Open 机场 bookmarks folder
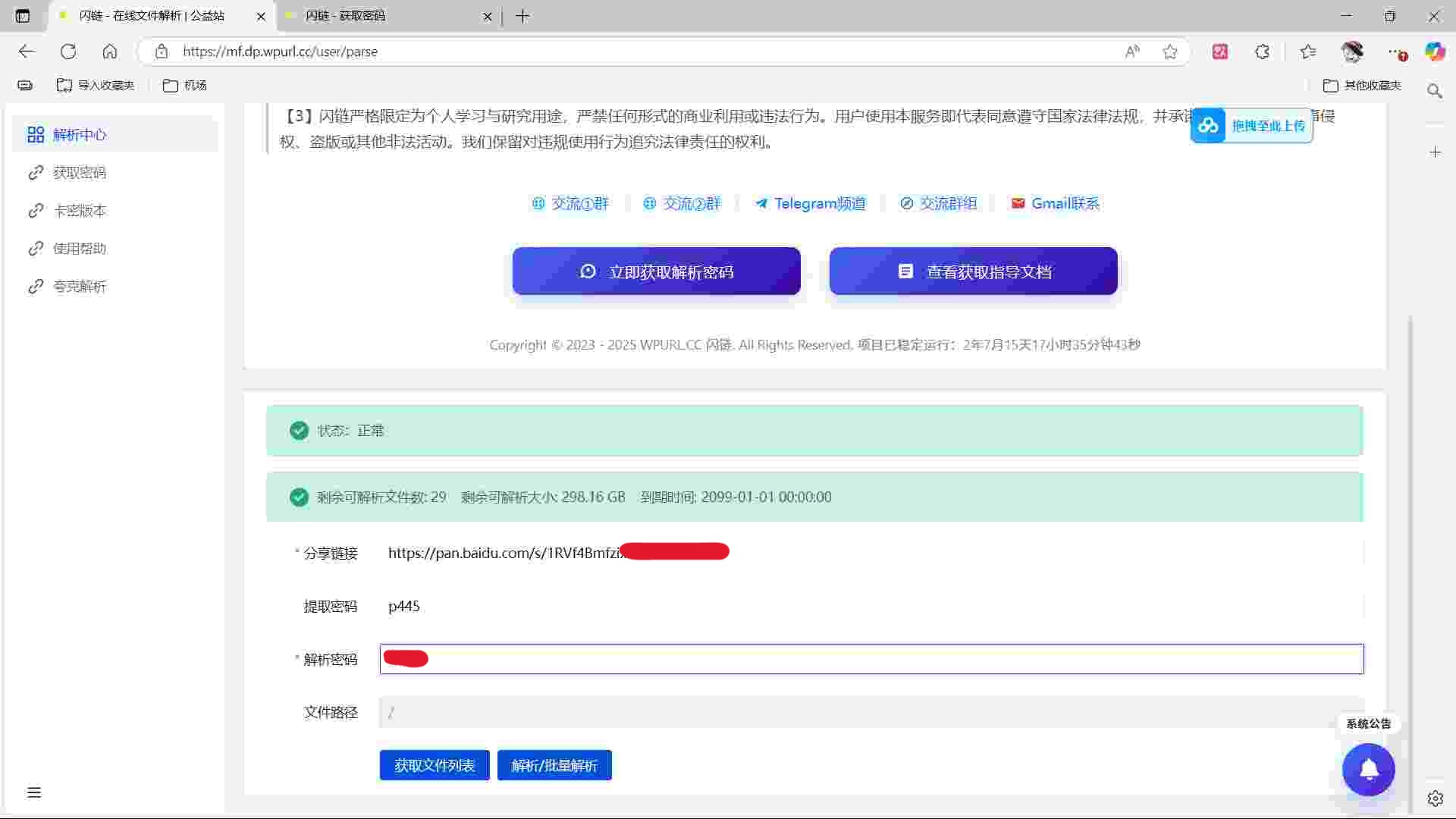The height and width of the screenshot is (819, 1456). pyautogui.click(x=185, y=86)
